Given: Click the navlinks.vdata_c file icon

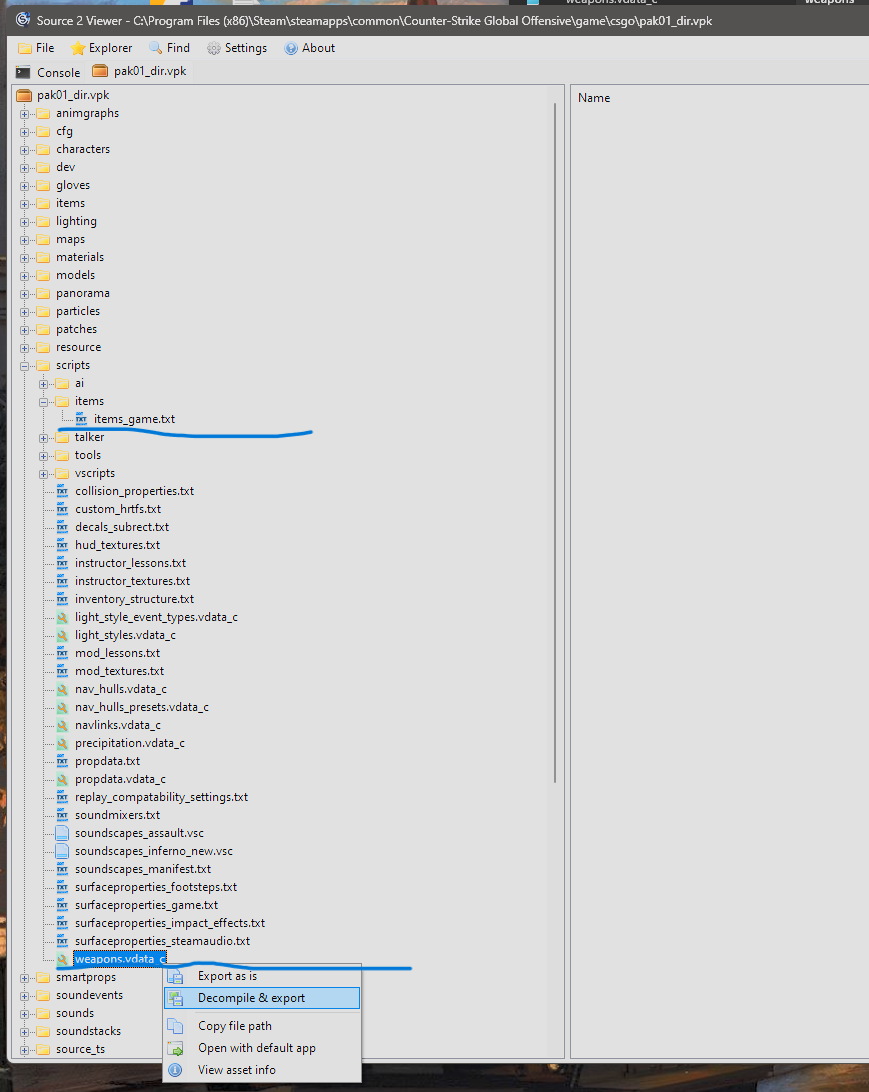Looking at the screenshot, I should pyautogui.click(x=63, y=725).
